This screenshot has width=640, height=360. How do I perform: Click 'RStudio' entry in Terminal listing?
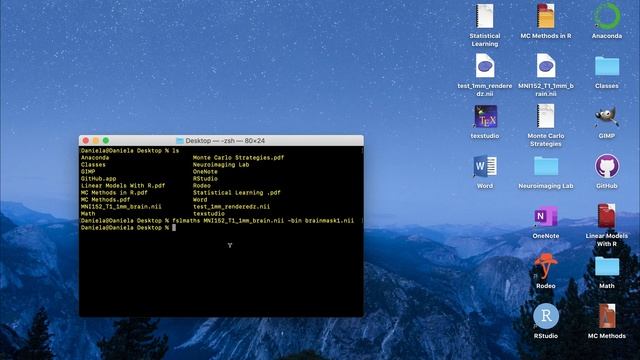coord(205,178)
